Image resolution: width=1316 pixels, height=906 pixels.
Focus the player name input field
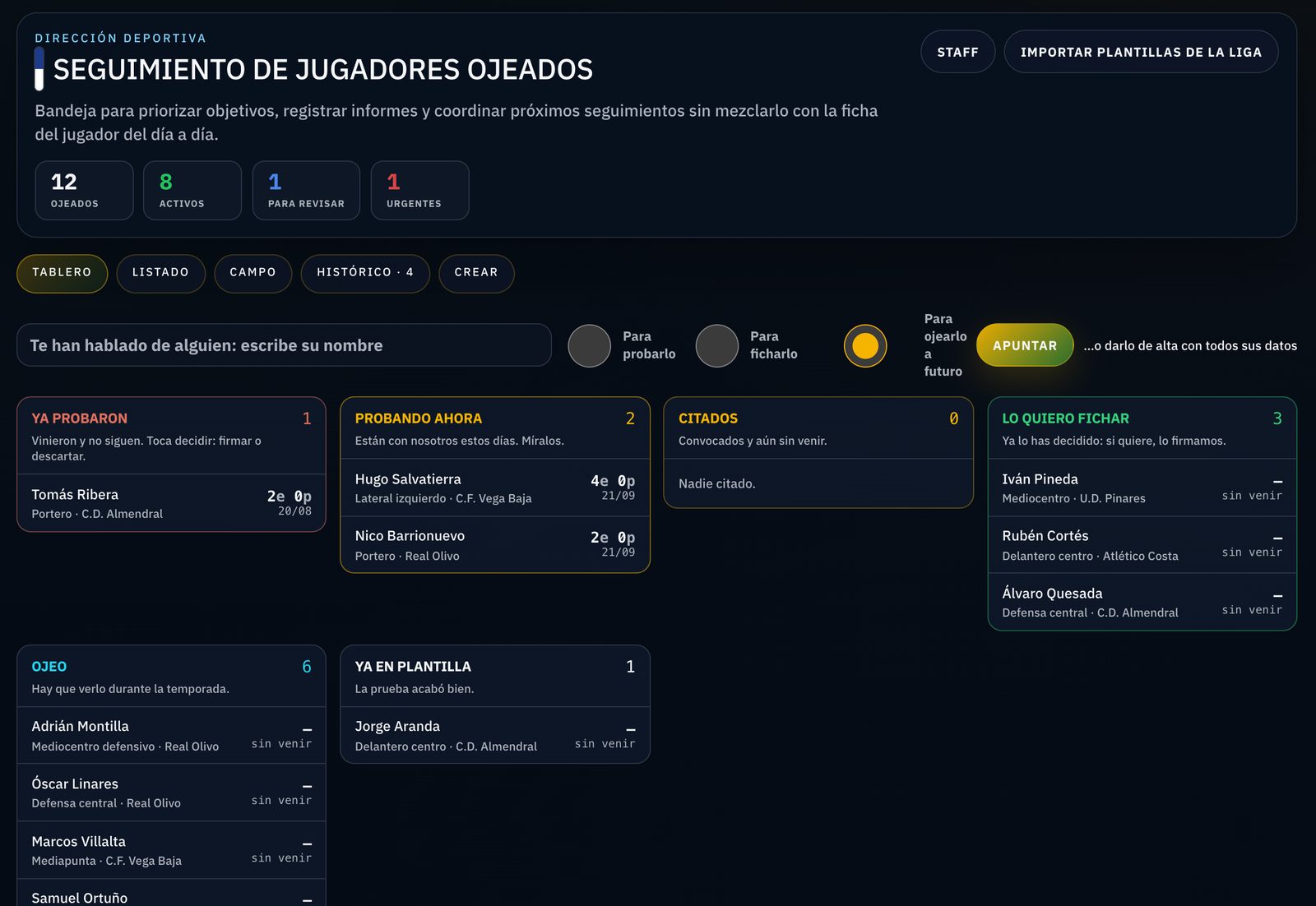[284, 345]
